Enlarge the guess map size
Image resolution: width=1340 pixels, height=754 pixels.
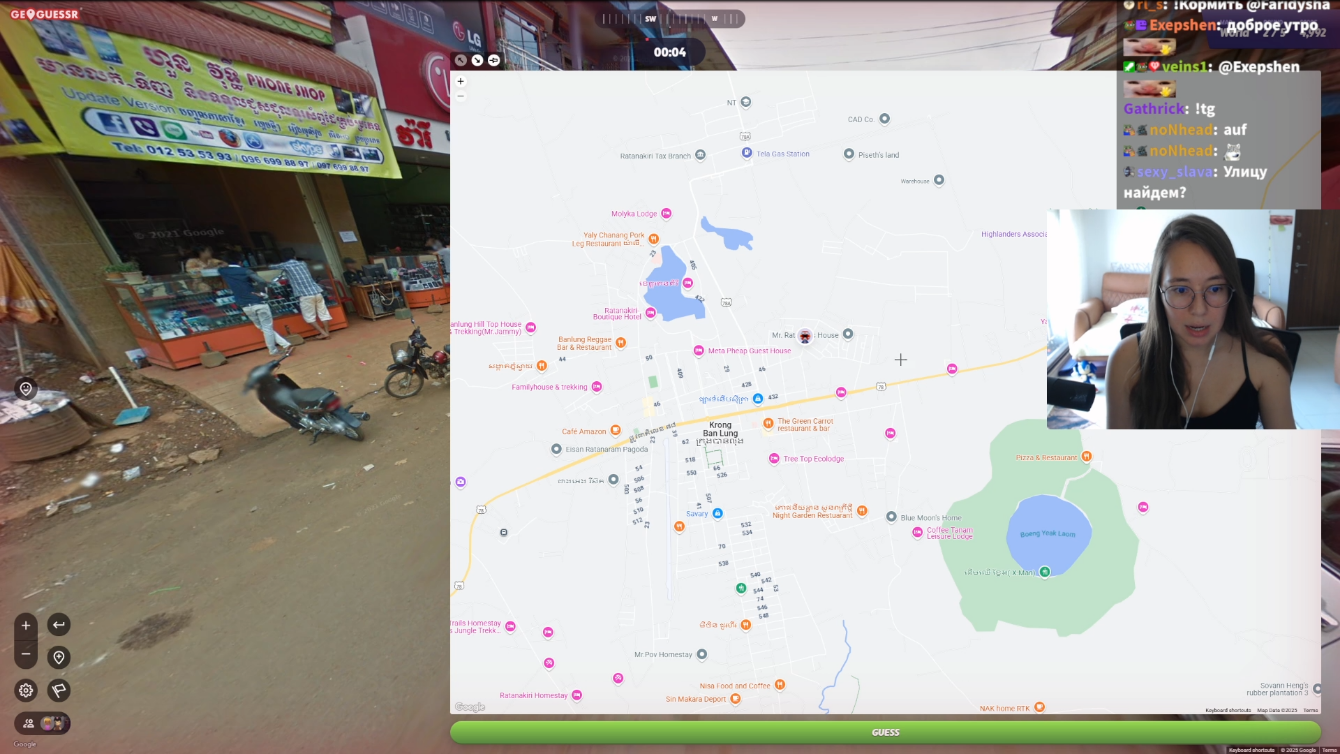click(461, 60)
